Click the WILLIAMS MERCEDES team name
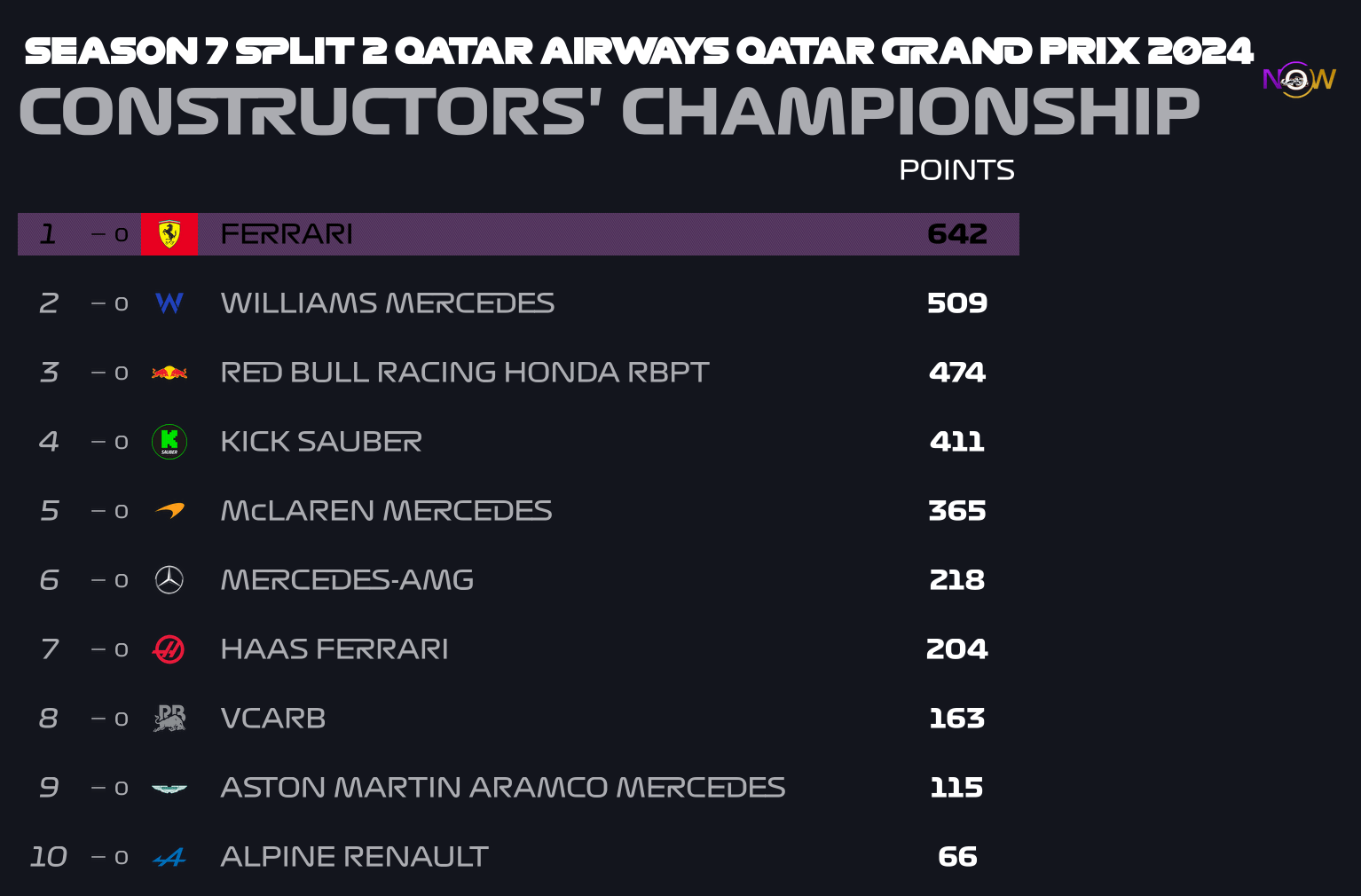 pos(388,303)
